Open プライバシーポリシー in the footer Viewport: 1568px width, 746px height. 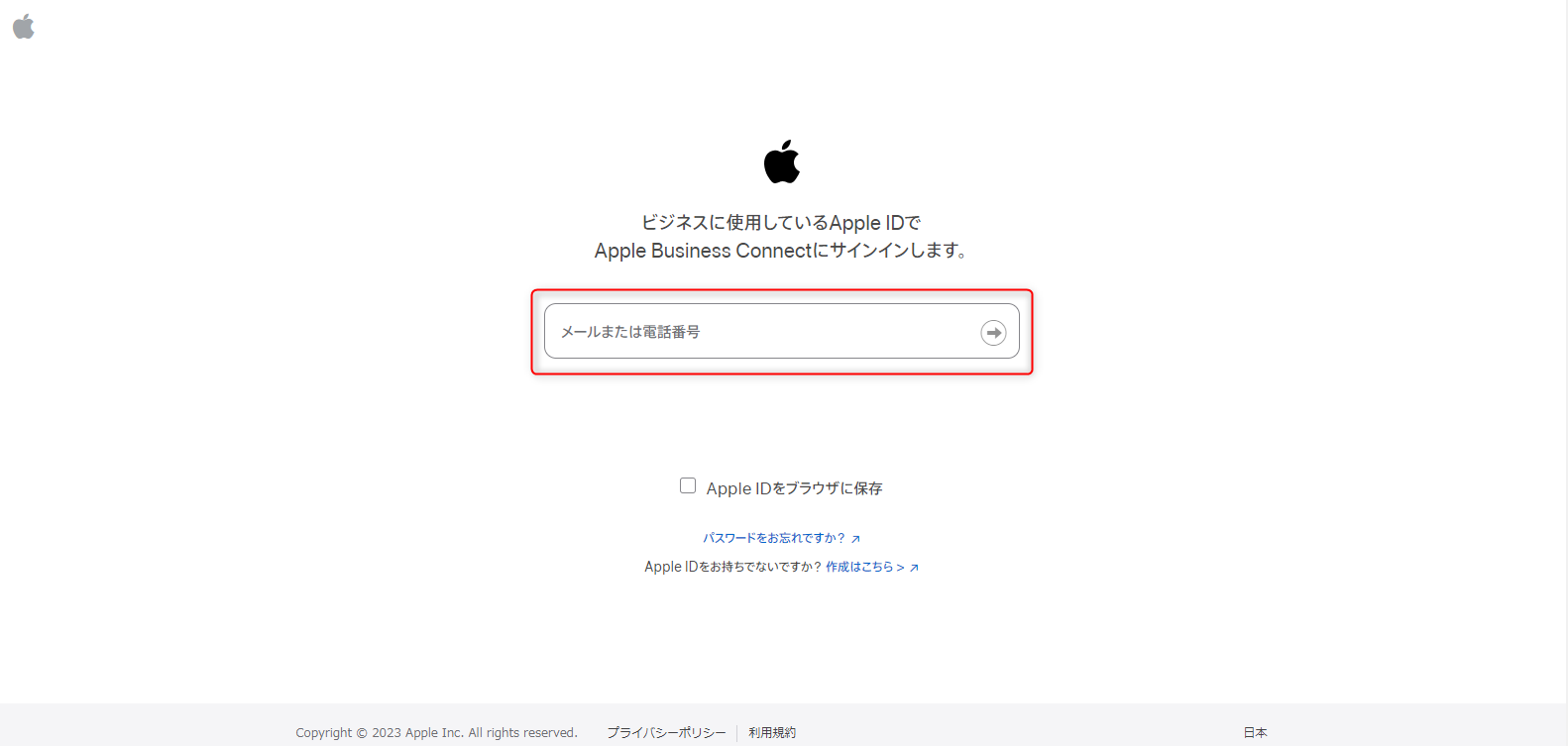666,732
